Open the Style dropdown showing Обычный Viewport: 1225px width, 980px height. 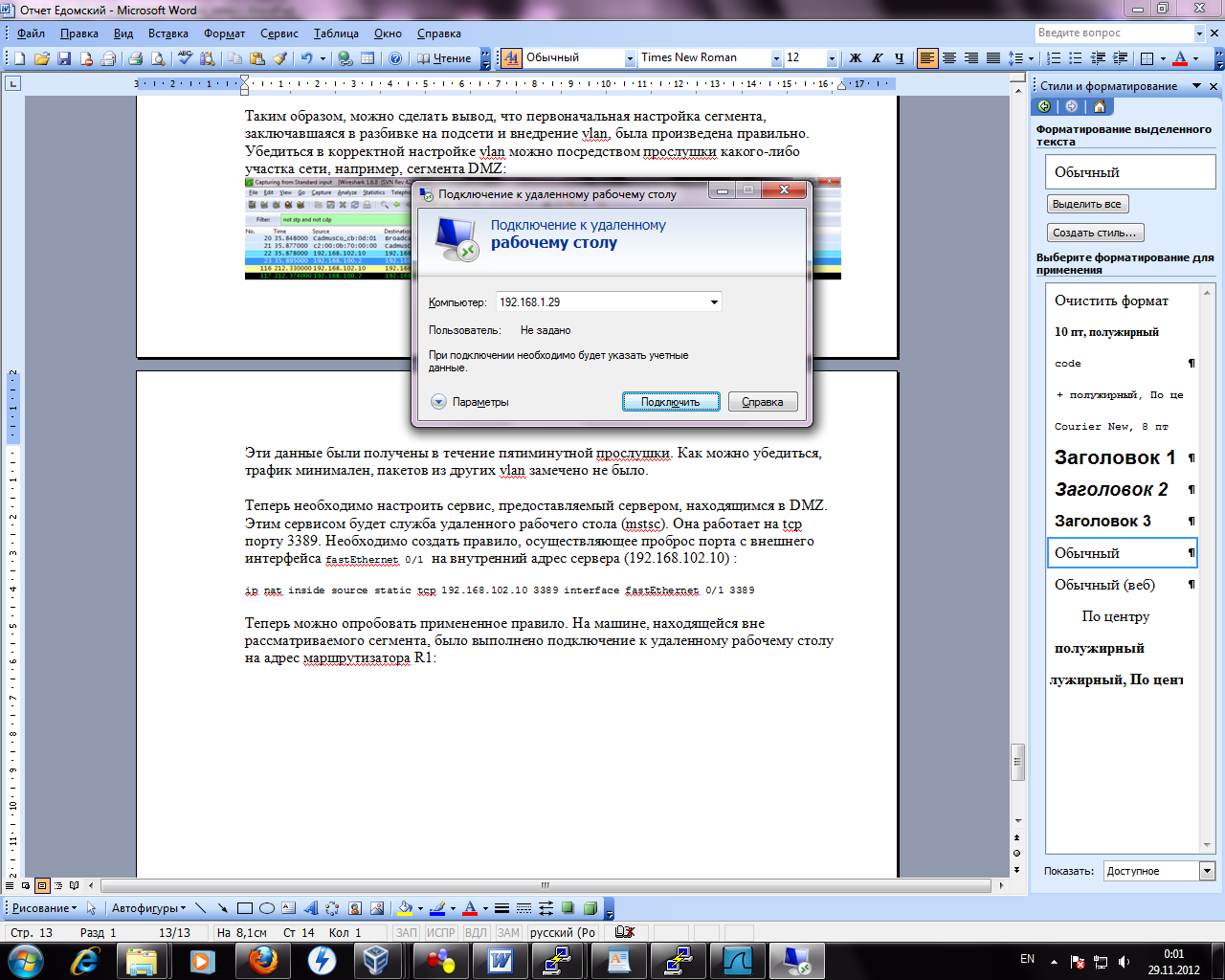pos(630,58)
